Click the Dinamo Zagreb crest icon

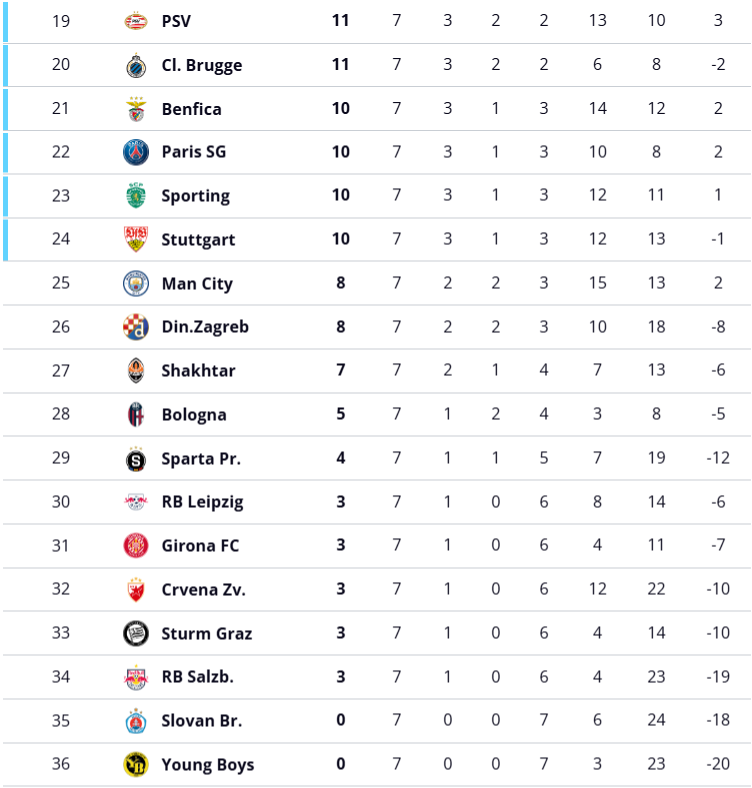click(x=135, y=327)
